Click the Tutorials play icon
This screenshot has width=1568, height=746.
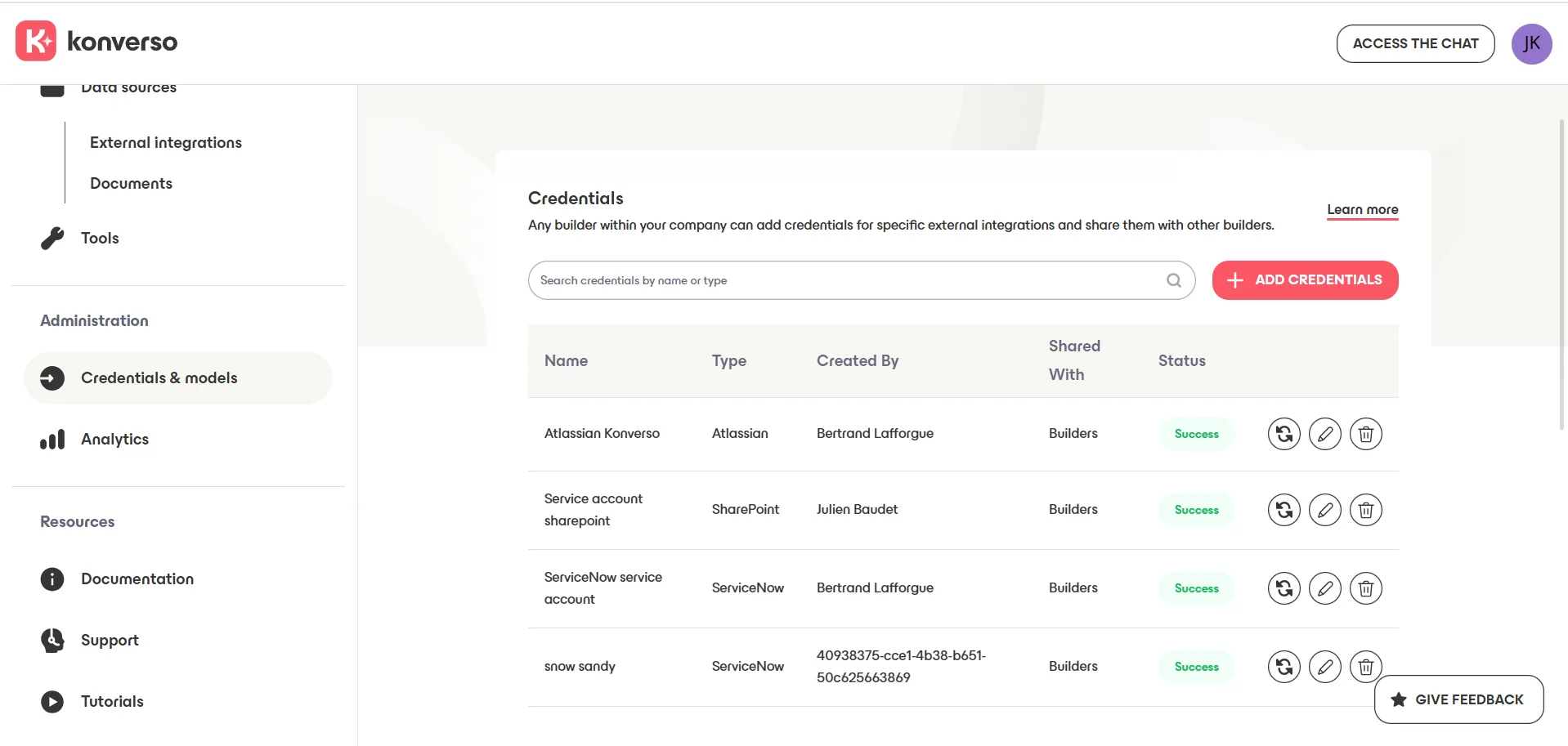52,701
